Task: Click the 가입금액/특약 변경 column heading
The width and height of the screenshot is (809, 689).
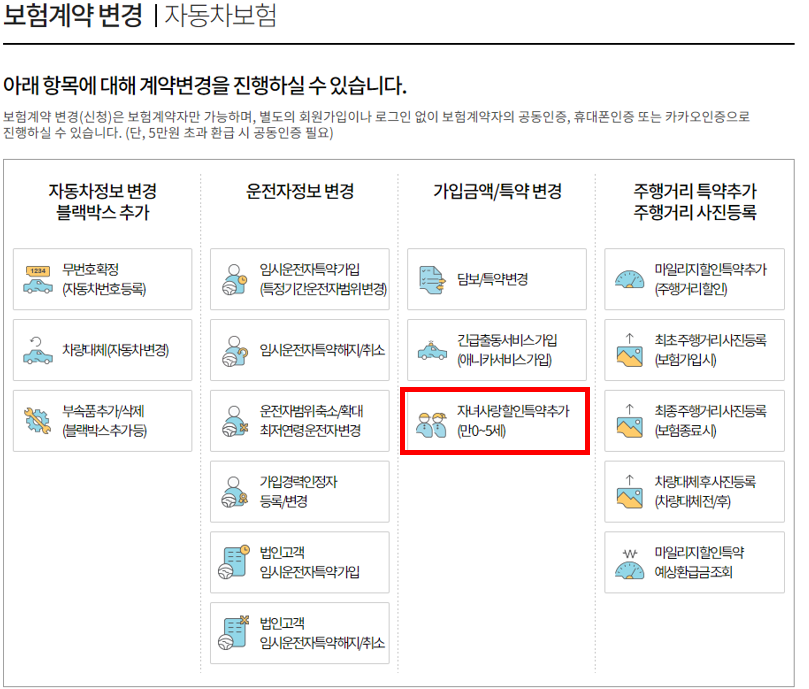Action: pyautogui.click(x=497, y=191)
